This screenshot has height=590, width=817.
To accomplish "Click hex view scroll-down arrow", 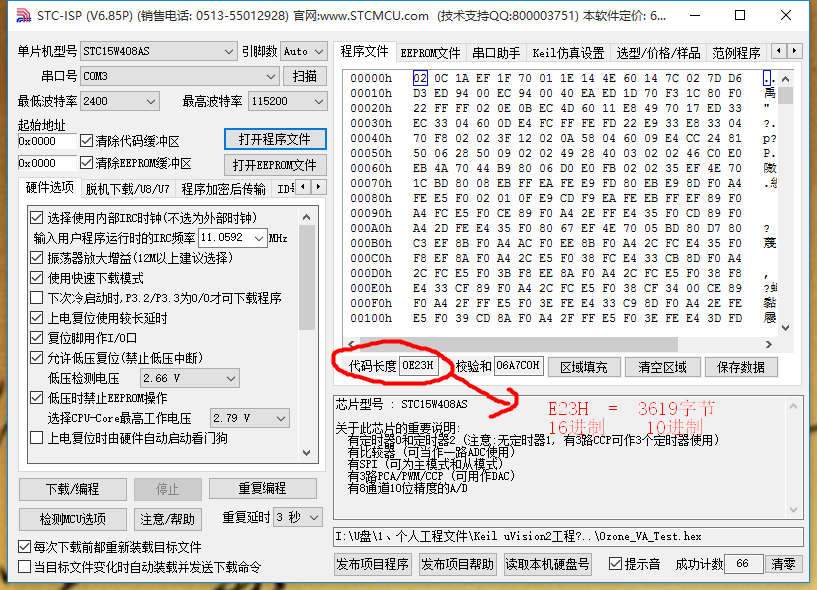I will pyautogui.click(x=786, y=328).
